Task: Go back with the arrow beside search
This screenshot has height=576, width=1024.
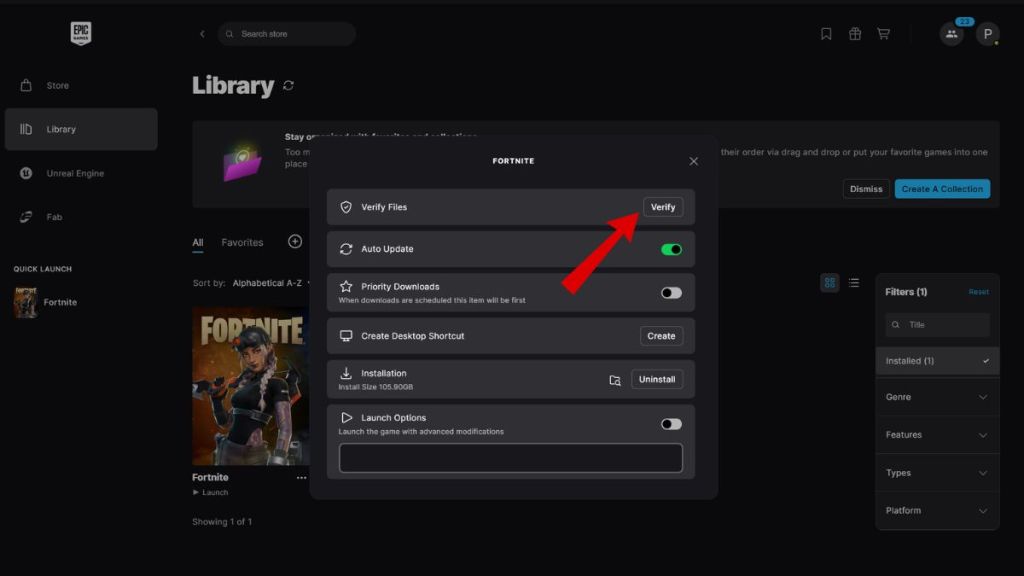Action: 202,34
